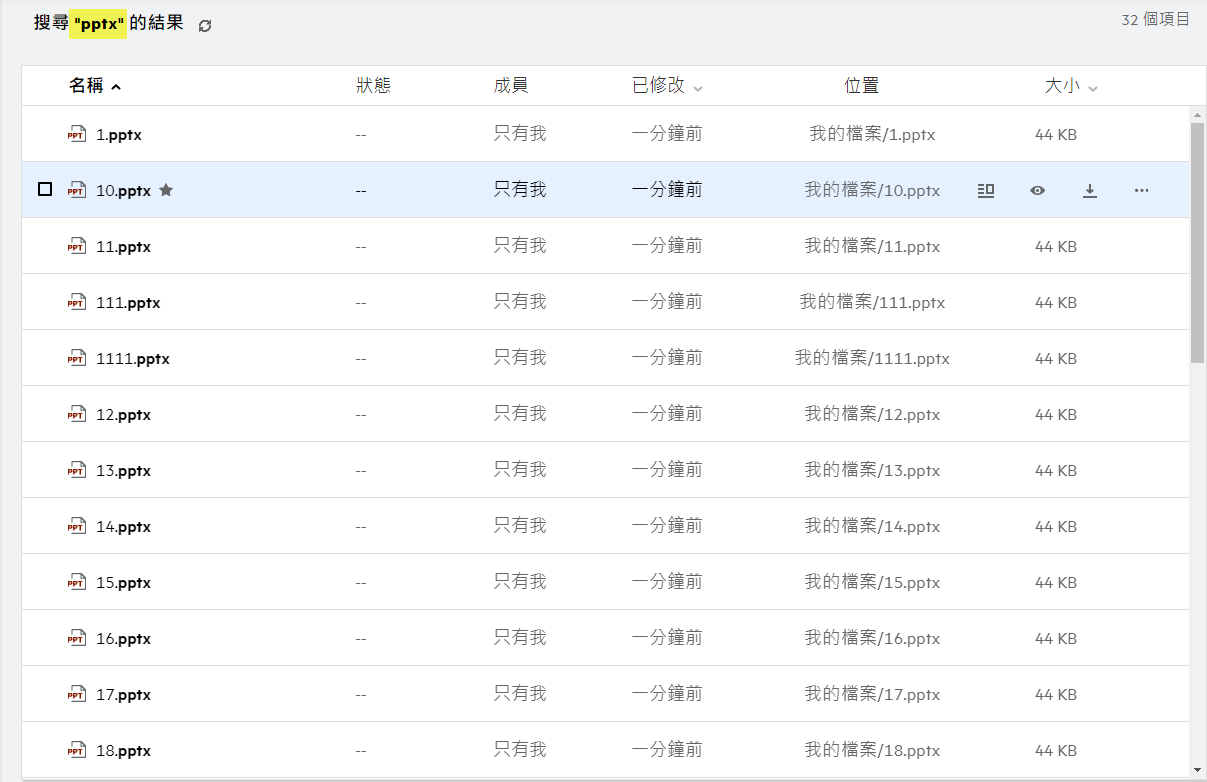Refresh the pptx search results
Image resolution: width=1207 pixels, height=782 pixels.
click(x=205, y=26)
